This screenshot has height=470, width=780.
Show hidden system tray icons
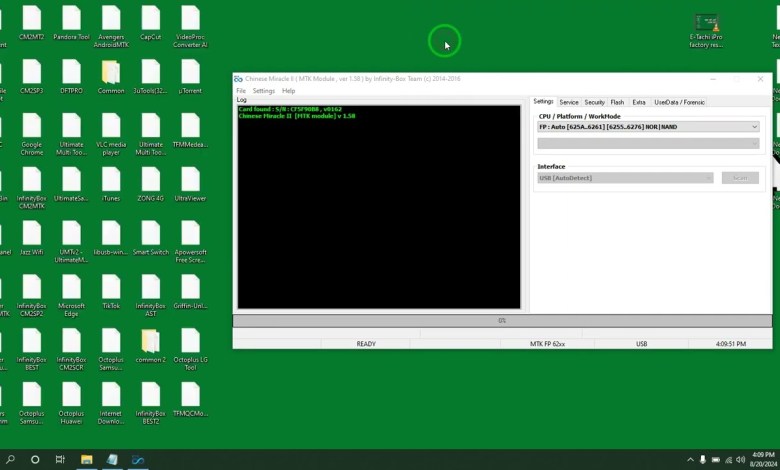coord(690,460)
